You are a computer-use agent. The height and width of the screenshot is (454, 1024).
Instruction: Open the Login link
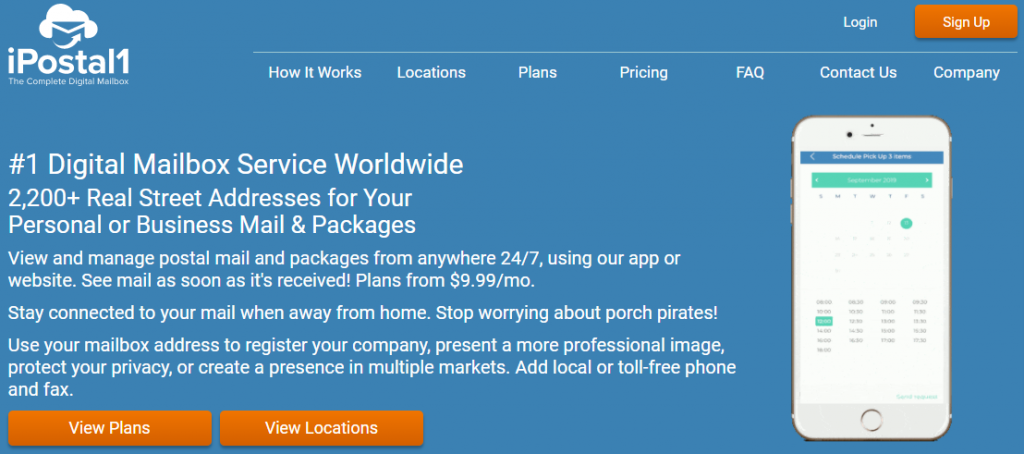859,22
